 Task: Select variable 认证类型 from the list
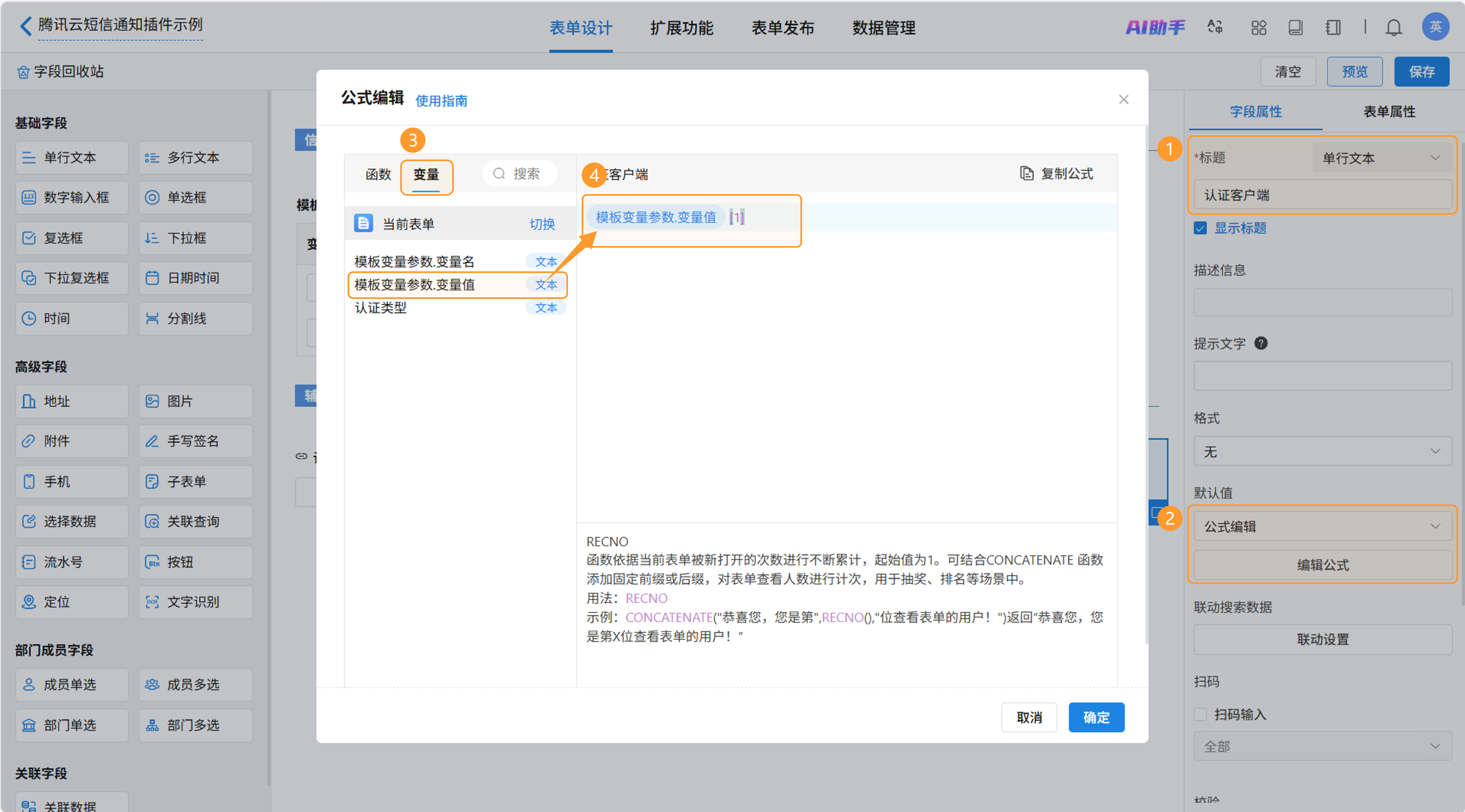pyautogui.click(x=381, y=308)
